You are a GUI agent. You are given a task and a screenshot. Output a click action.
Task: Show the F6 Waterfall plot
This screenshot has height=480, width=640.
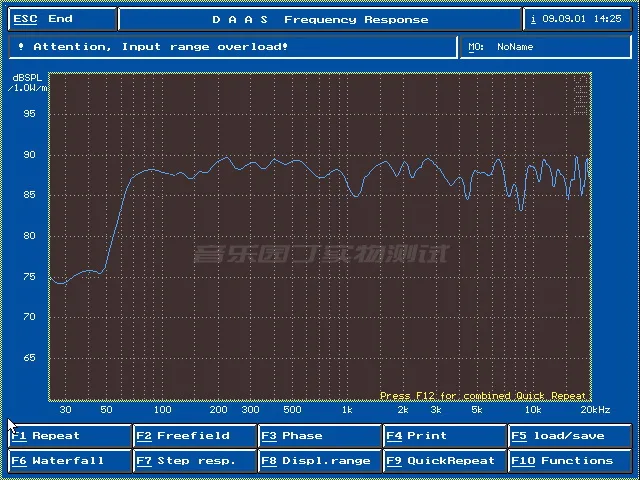(x=69, y=461)
